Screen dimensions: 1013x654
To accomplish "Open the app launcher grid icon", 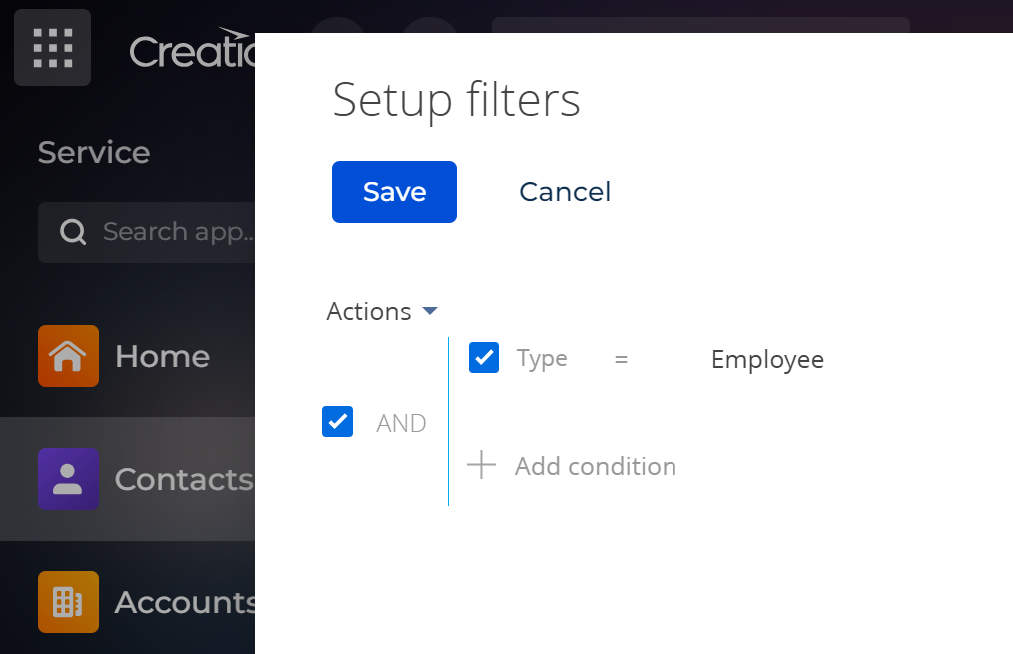I will pyautogui.click(x=52, y=47).
